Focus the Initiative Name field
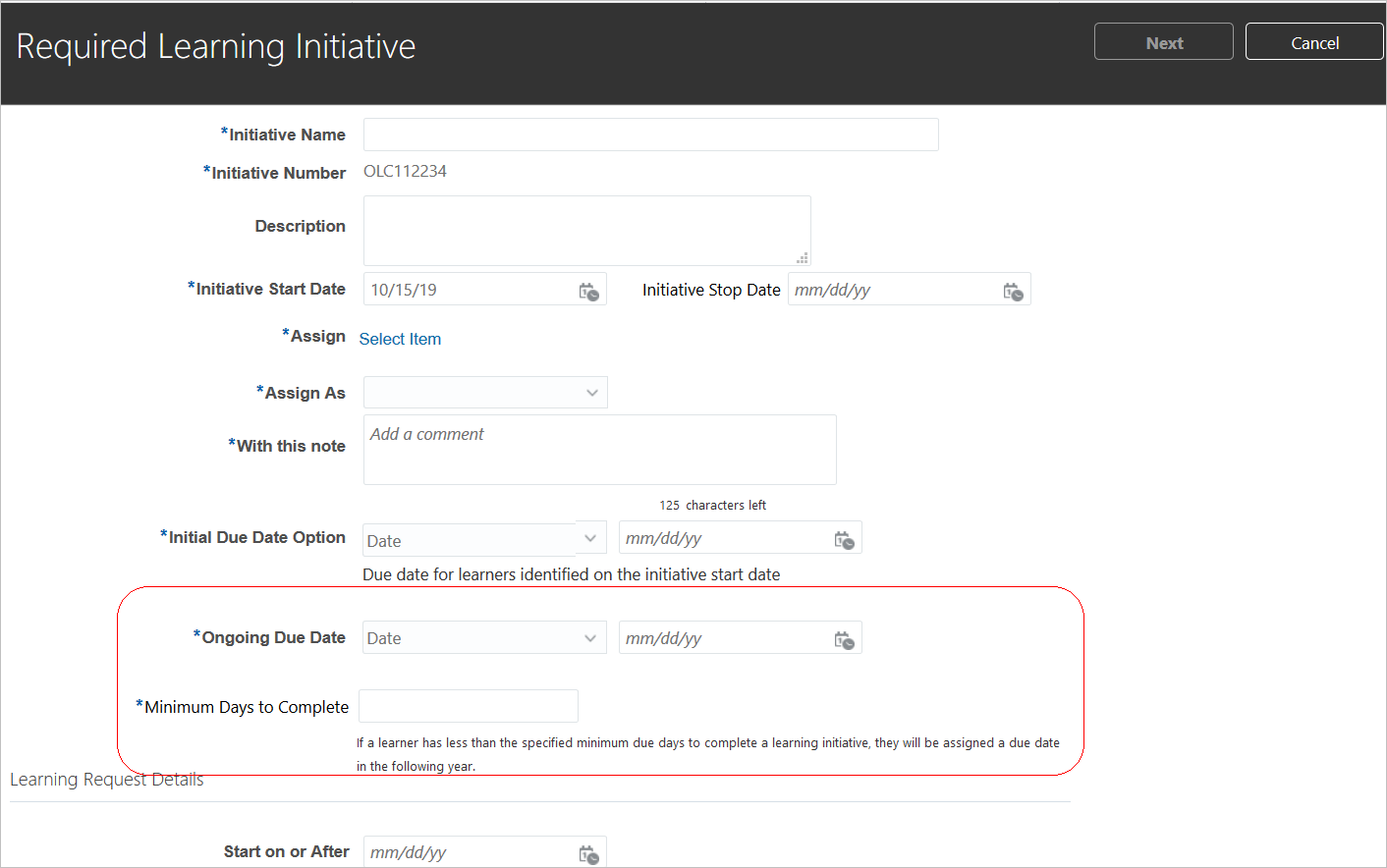Screen dimensions: 1387x868 [650, 135]
